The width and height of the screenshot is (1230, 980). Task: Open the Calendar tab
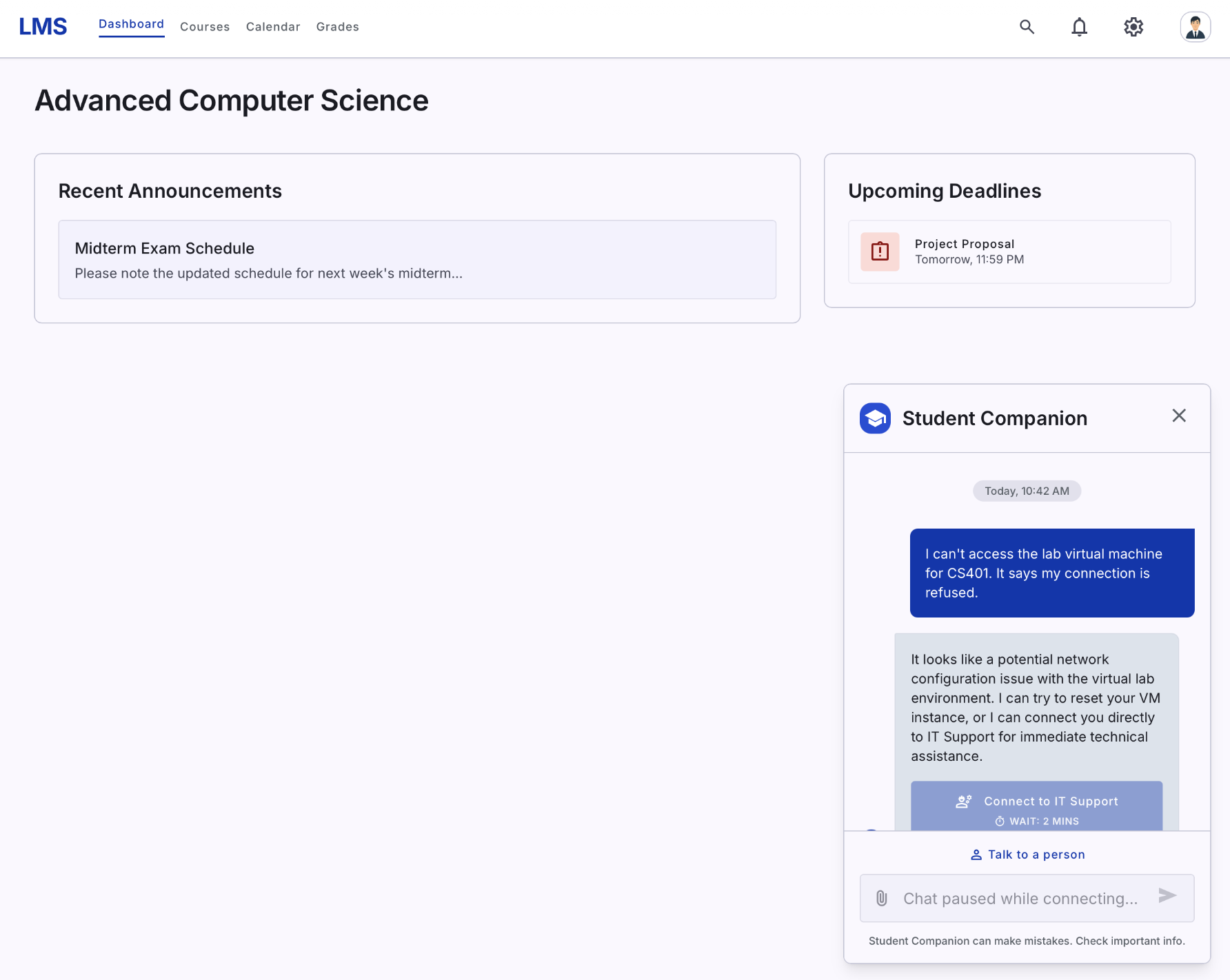pos(273,27)
